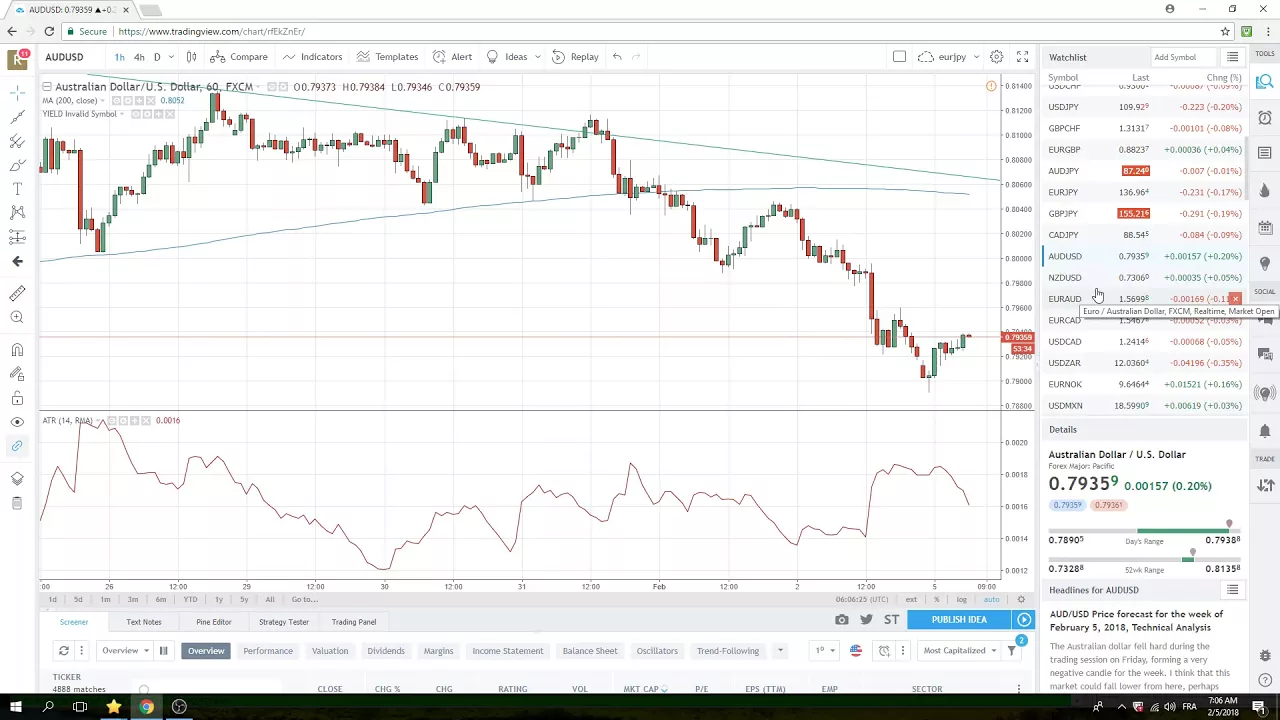The image size is (1280, 720).
Task: Create an Alert from top toolbar
Action: 453,57
